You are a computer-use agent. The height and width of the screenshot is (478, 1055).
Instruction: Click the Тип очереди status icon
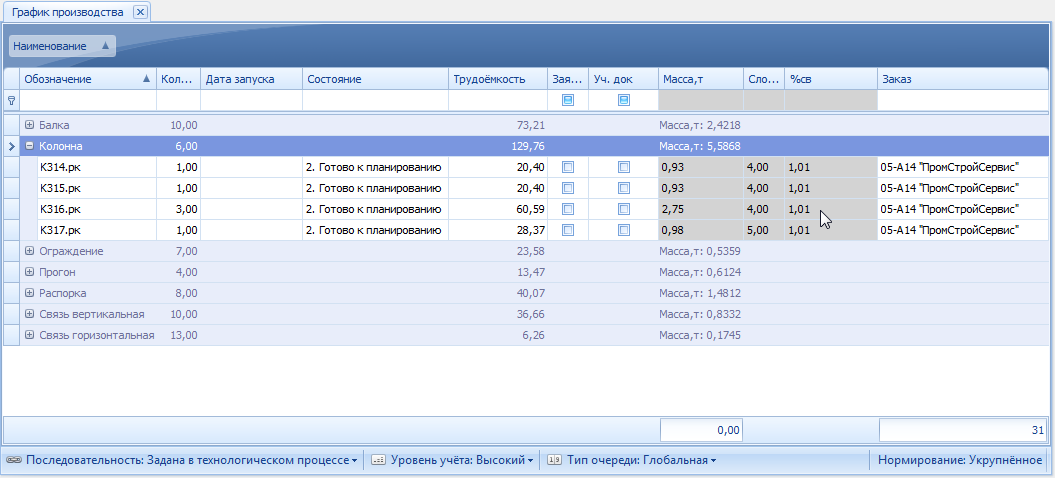point(554,460)
